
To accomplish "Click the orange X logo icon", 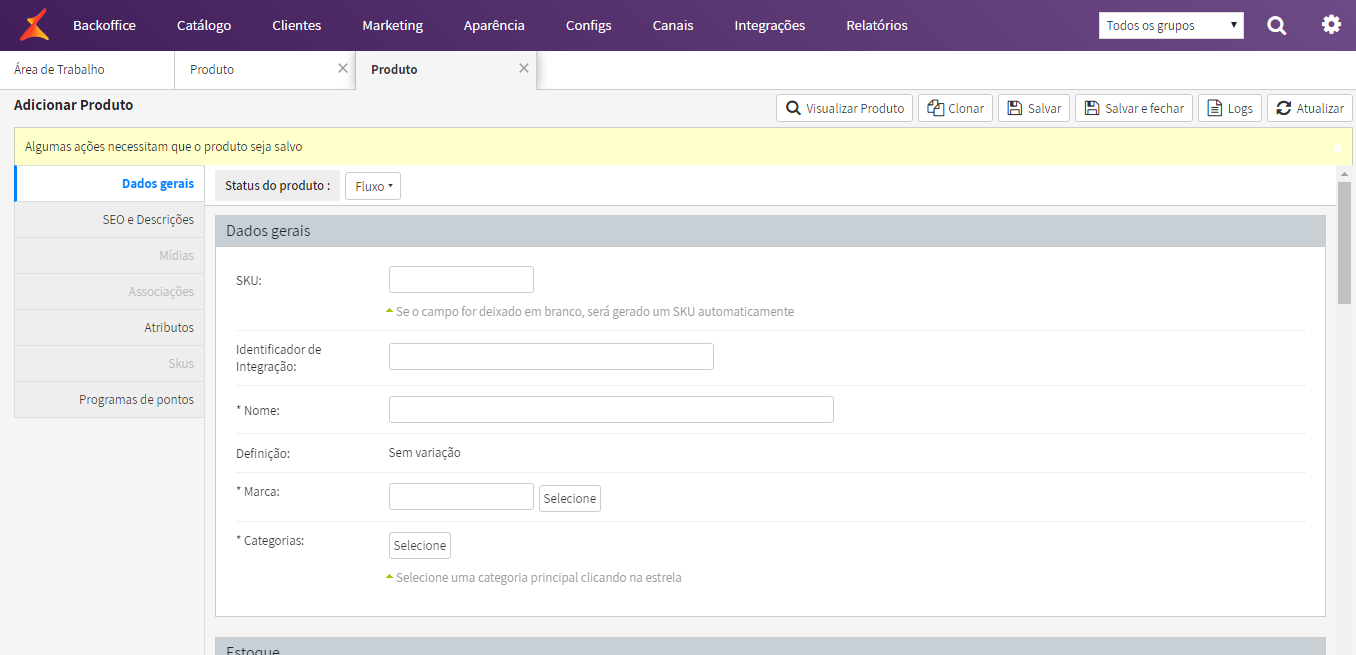I will (34, 25).
